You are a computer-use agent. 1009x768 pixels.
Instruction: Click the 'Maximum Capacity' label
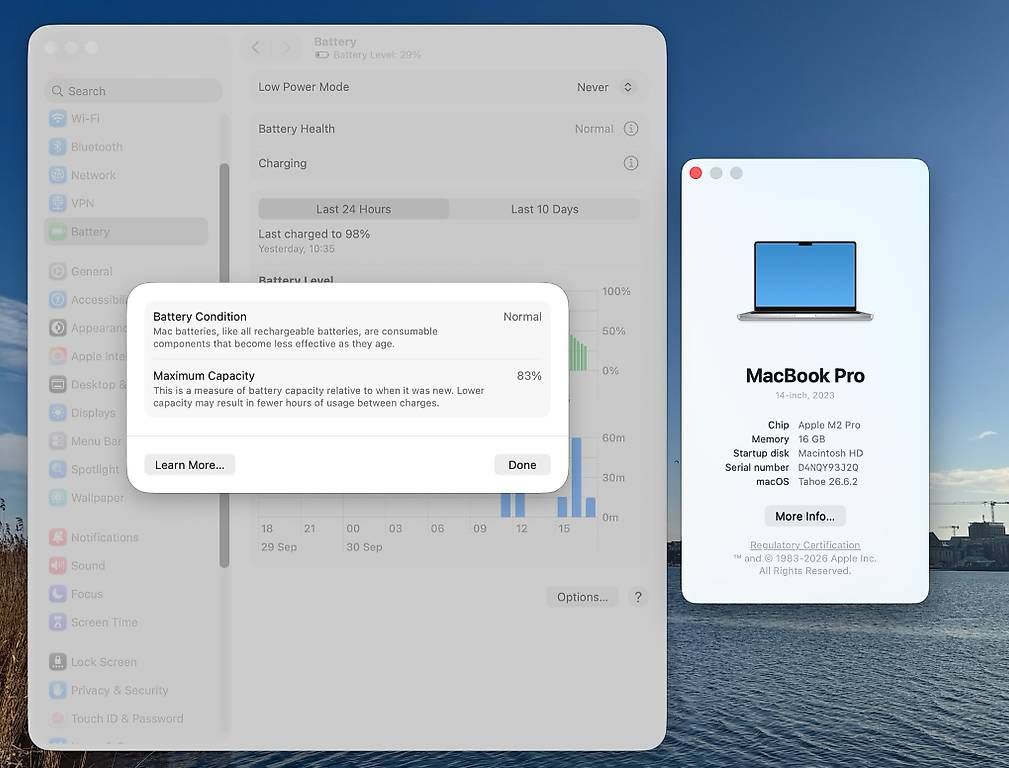pyautogui.click(x=203, y=376)
